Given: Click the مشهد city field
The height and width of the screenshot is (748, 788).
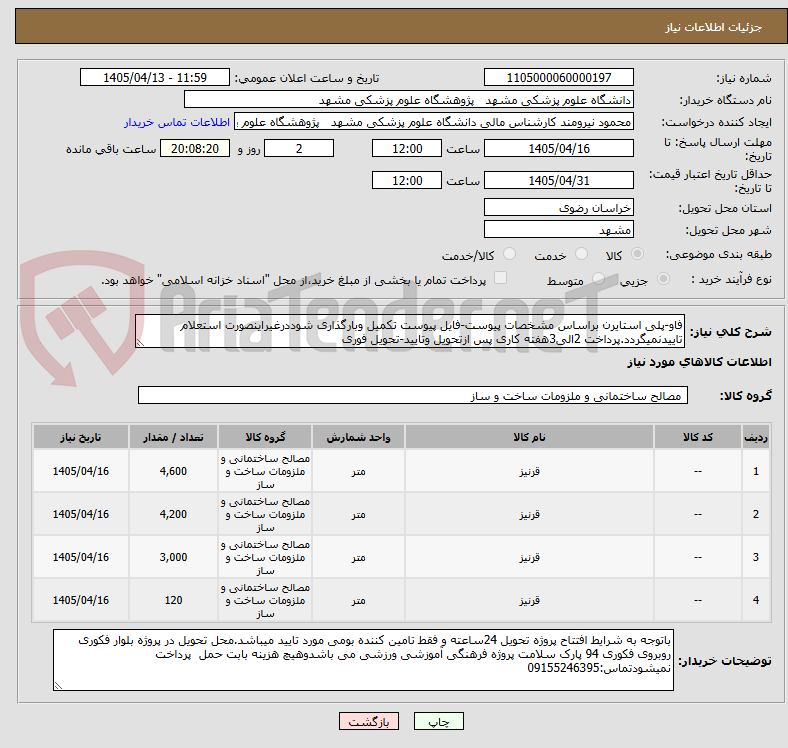Looking at the screenshot, I should click(558, 229).
